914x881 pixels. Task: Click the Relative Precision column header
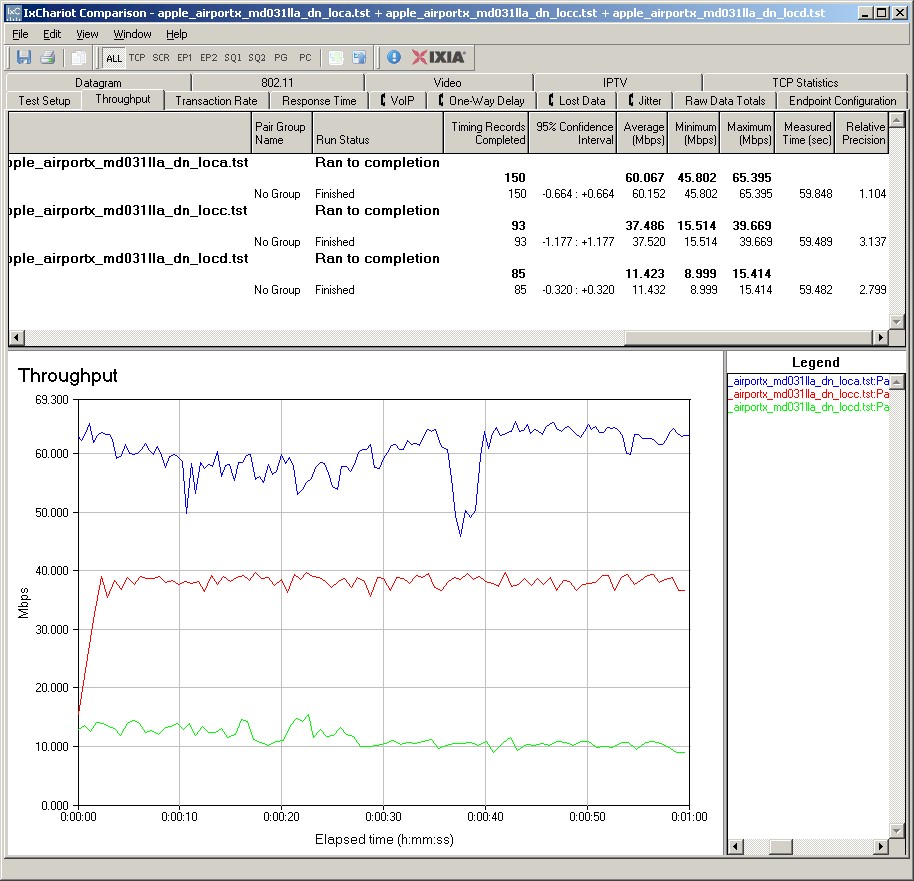point(862,133)
